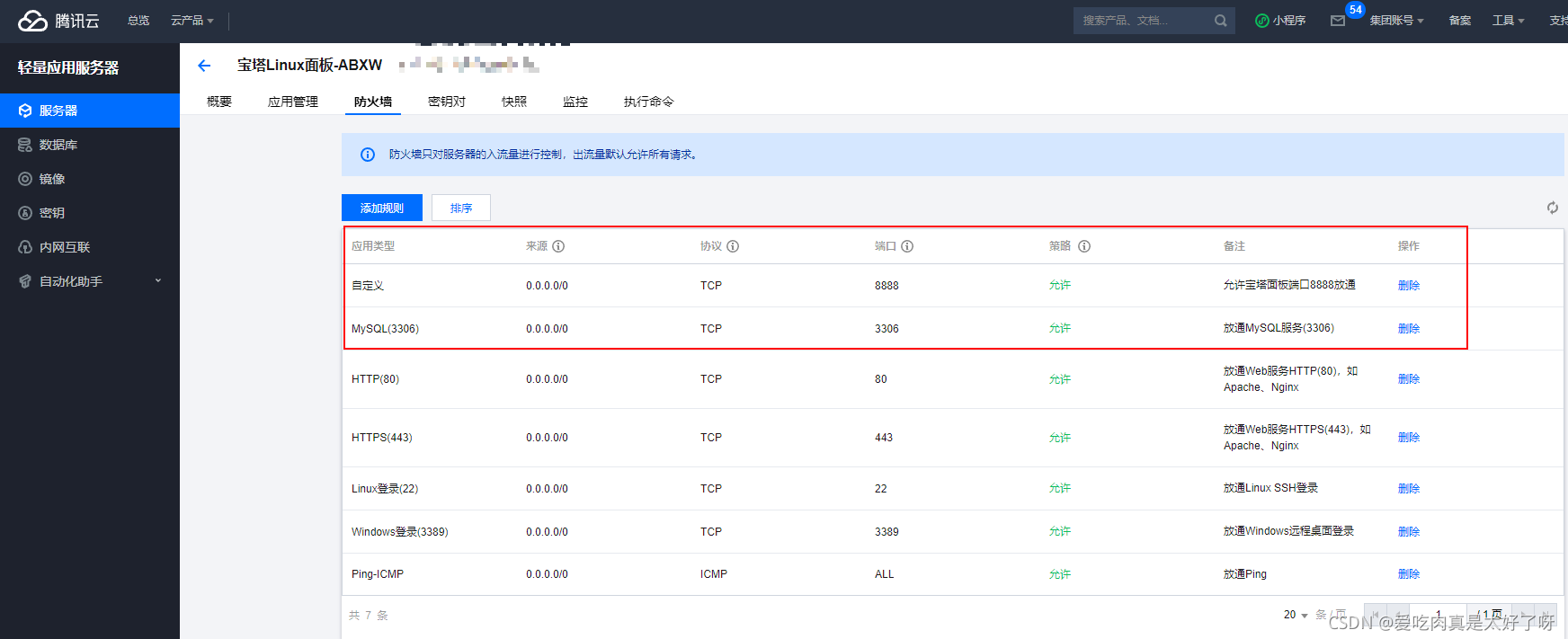Click the 8888 port cell
Viewport: 1568px width, 639px height.
tap(886, 286)
